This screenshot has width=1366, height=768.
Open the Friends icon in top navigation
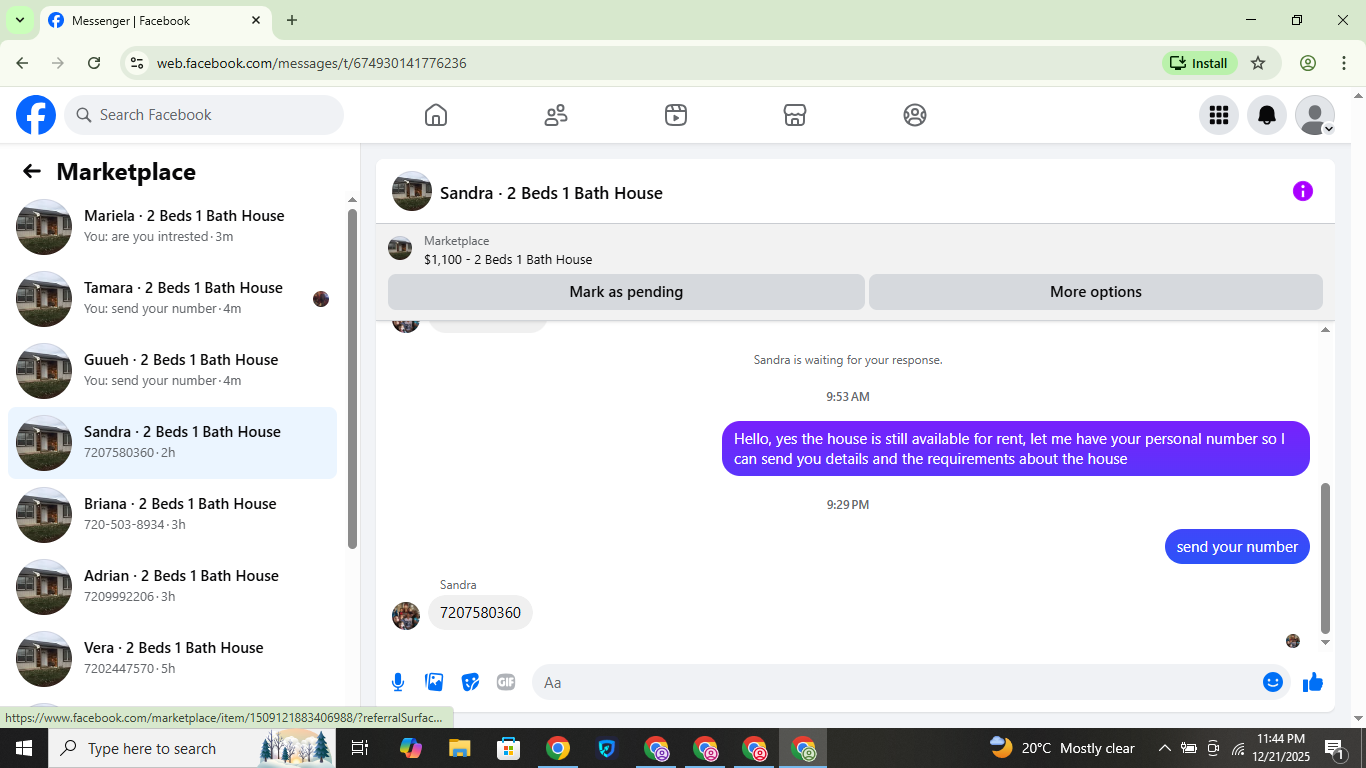pos(556,115)
